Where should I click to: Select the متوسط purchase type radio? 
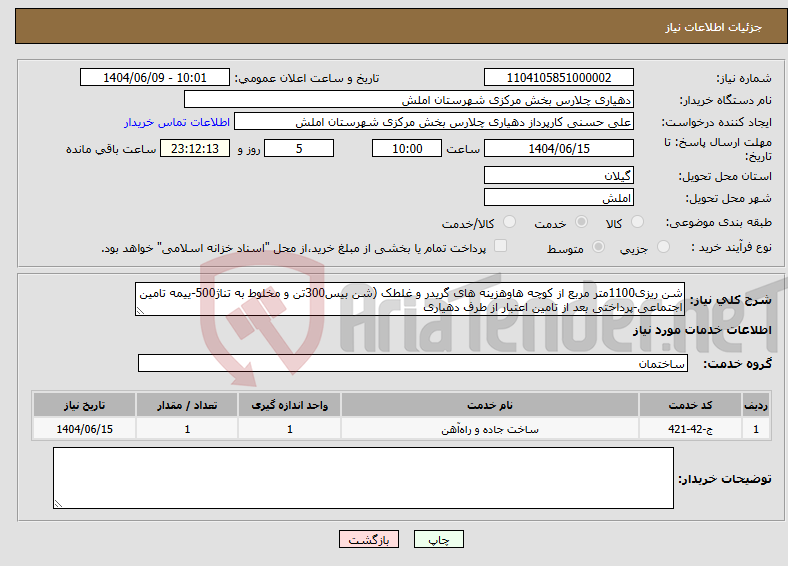pyautogui.click(x=598, y=246)
